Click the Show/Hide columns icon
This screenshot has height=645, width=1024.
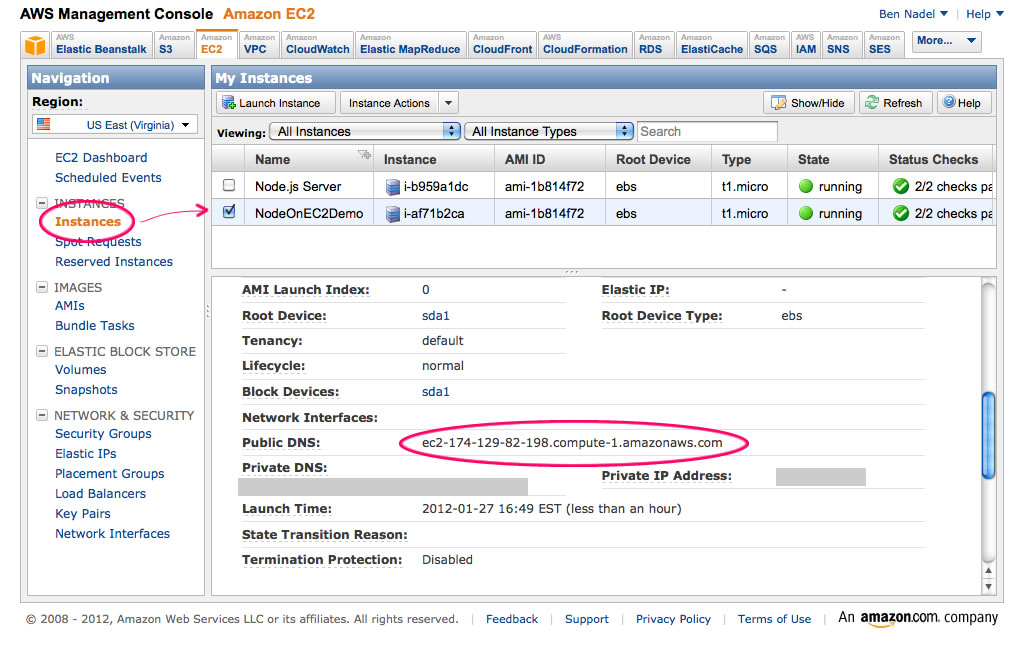[x=778, y=102]
